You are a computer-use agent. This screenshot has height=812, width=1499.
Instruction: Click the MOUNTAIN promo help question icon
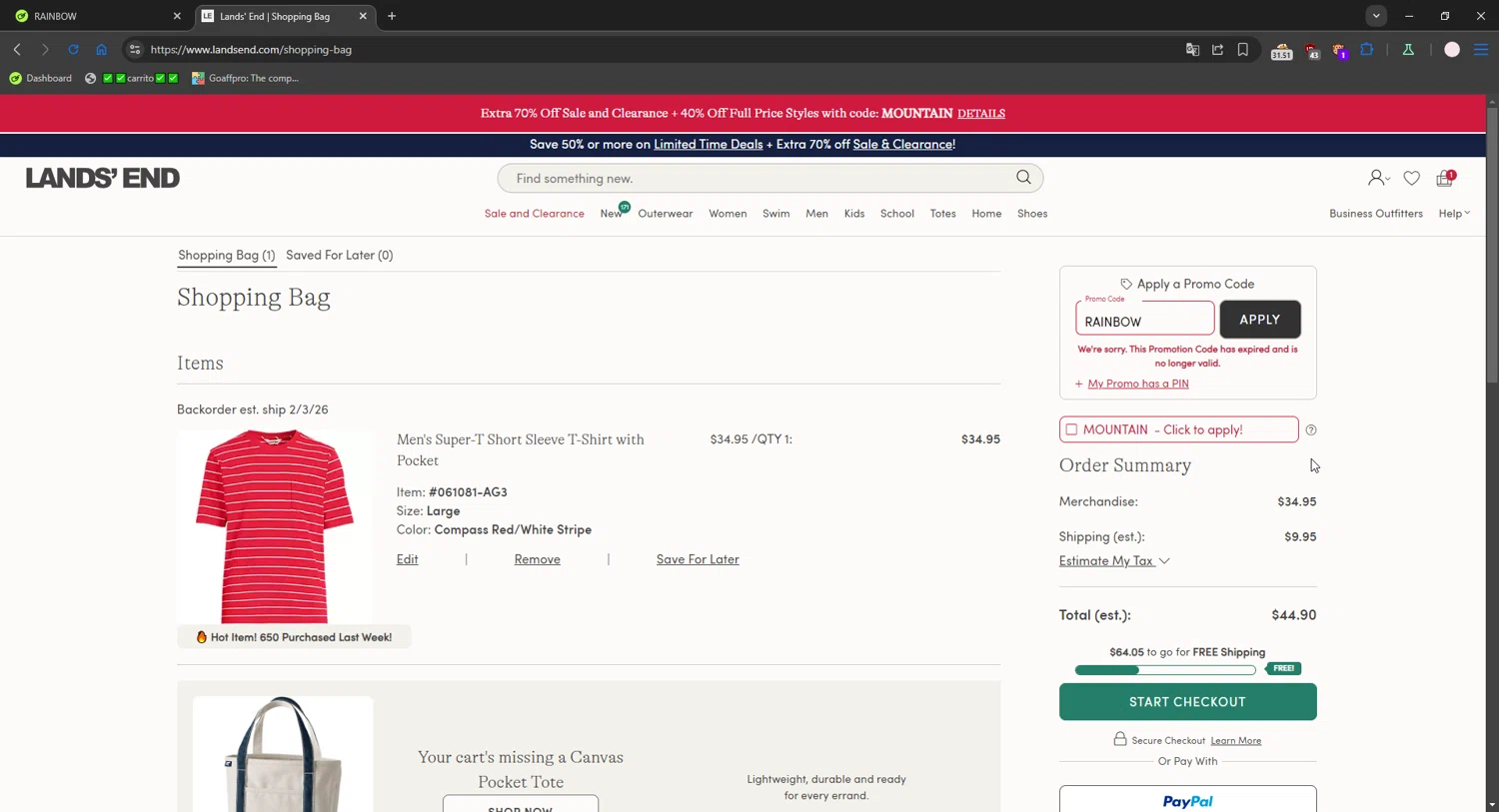1311,430
